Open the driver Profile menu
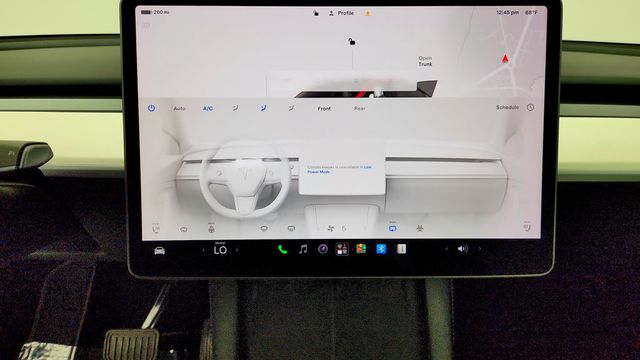640x360 pixels. [x=341, y=13]
